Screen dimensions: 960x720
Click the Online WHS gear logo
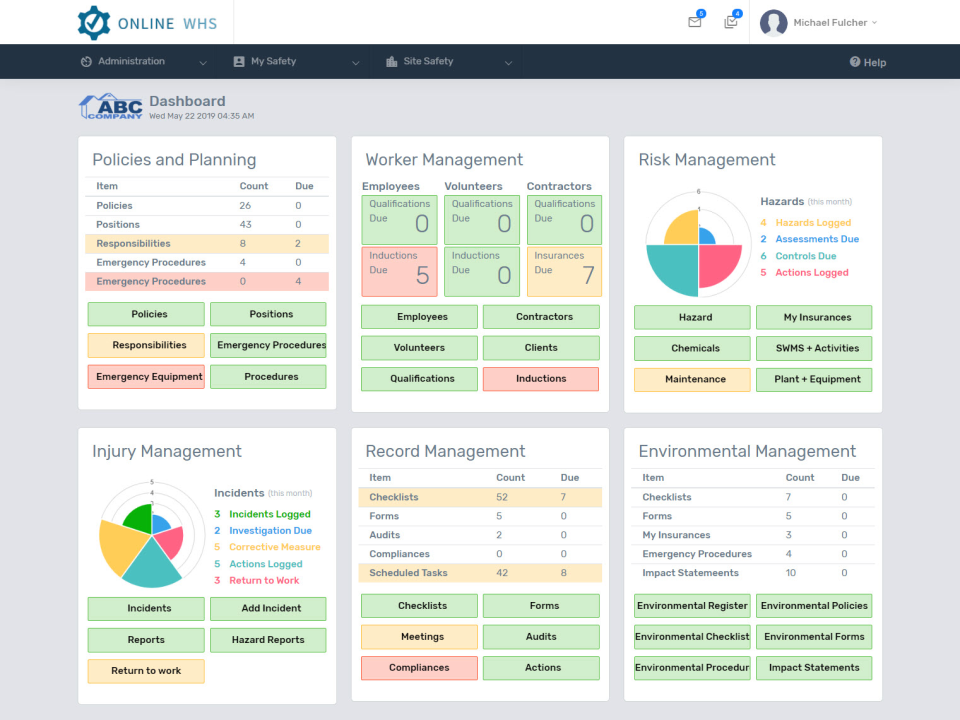[x=94, y=22]
